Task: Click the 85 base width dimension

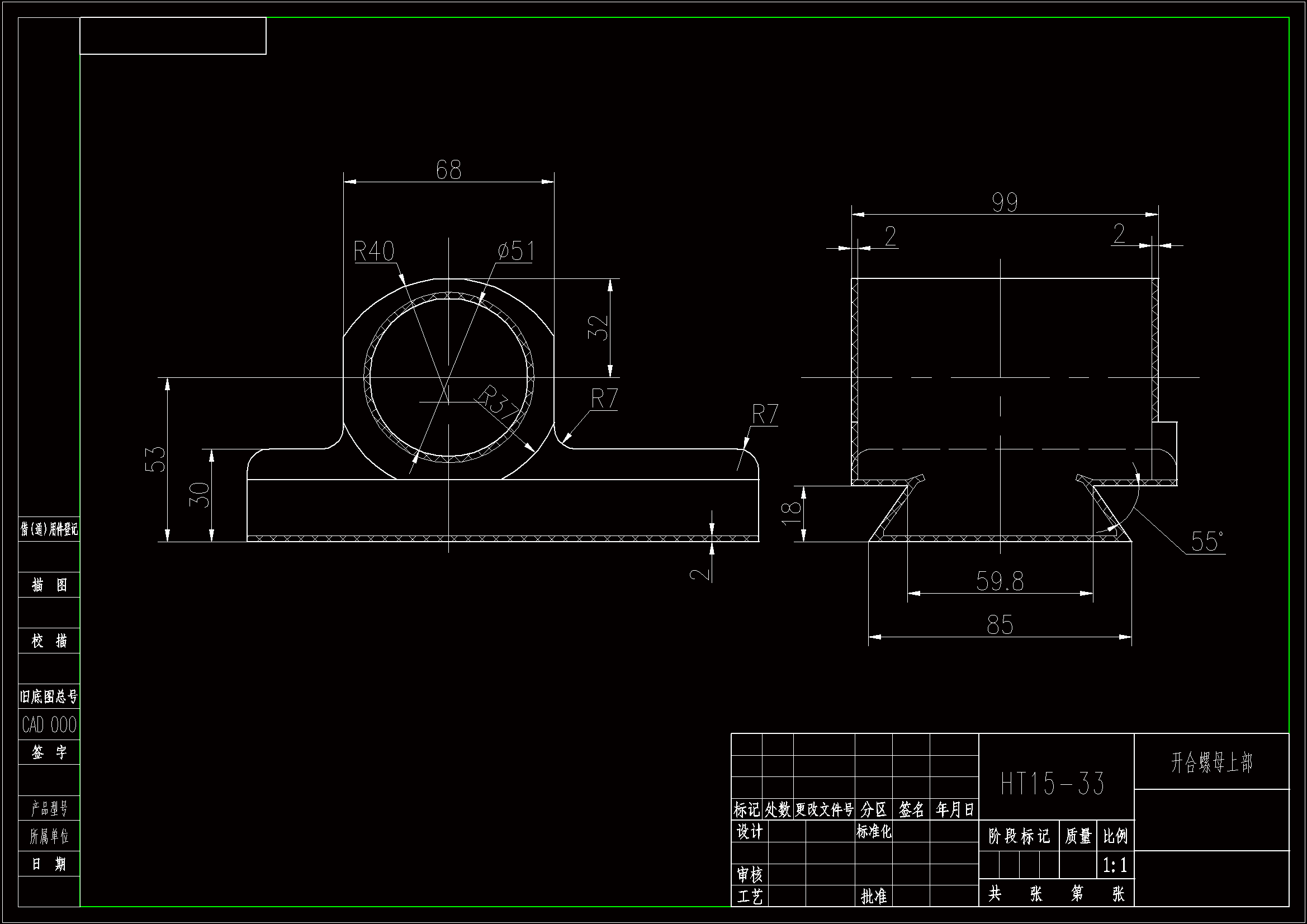Action: click(x=1000, y=625)
